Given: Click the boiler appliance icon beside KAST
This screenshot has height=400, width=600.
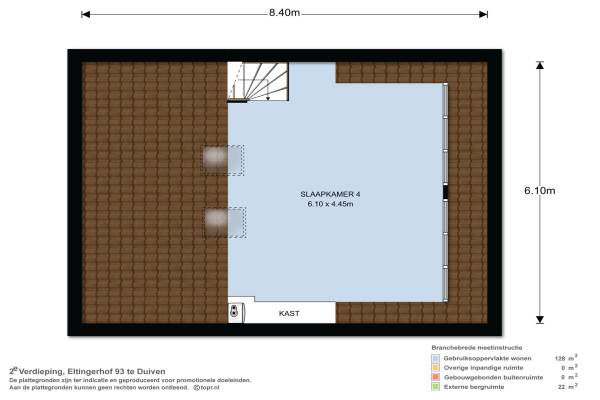Looking at the screenshot, I should click(236, 313).
